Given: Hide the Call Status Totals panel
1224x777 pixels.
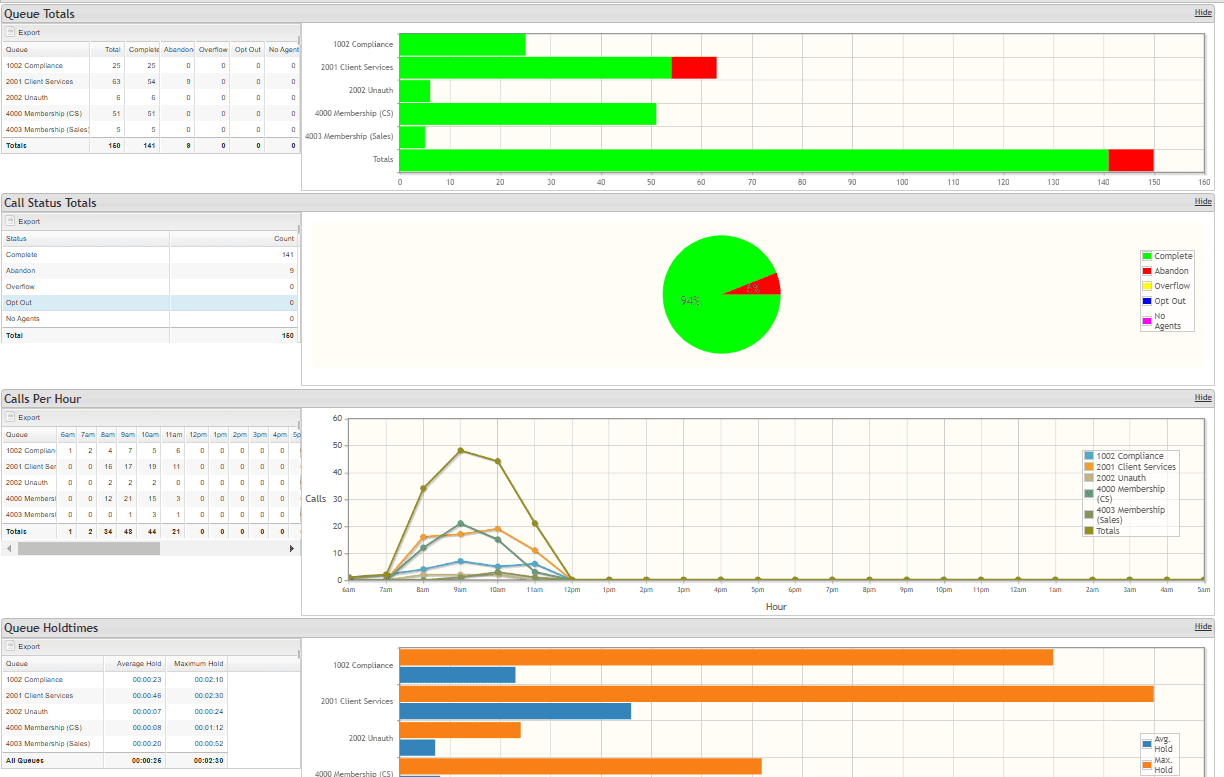Looking at the screenshot, I should click(x=1203, y=202).
